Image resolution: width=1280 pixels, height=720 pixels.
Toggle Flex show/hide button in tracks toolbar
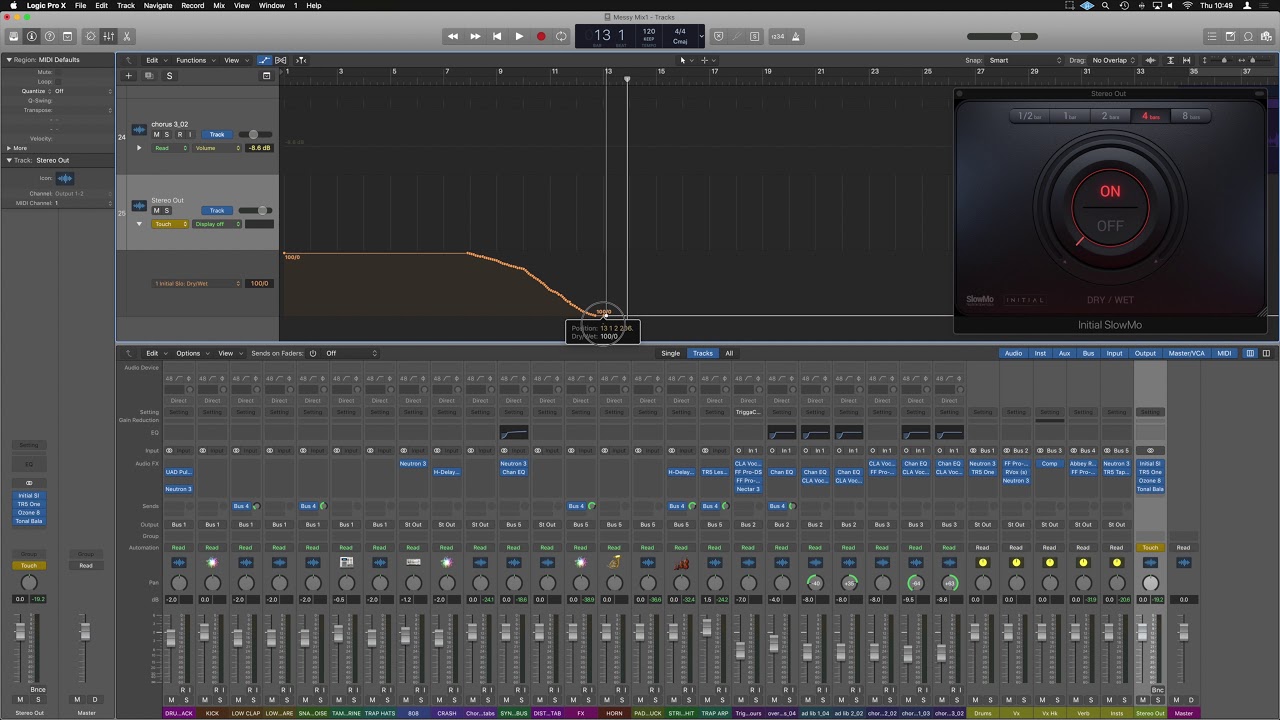pyautogui.click(x=281, y=60)
